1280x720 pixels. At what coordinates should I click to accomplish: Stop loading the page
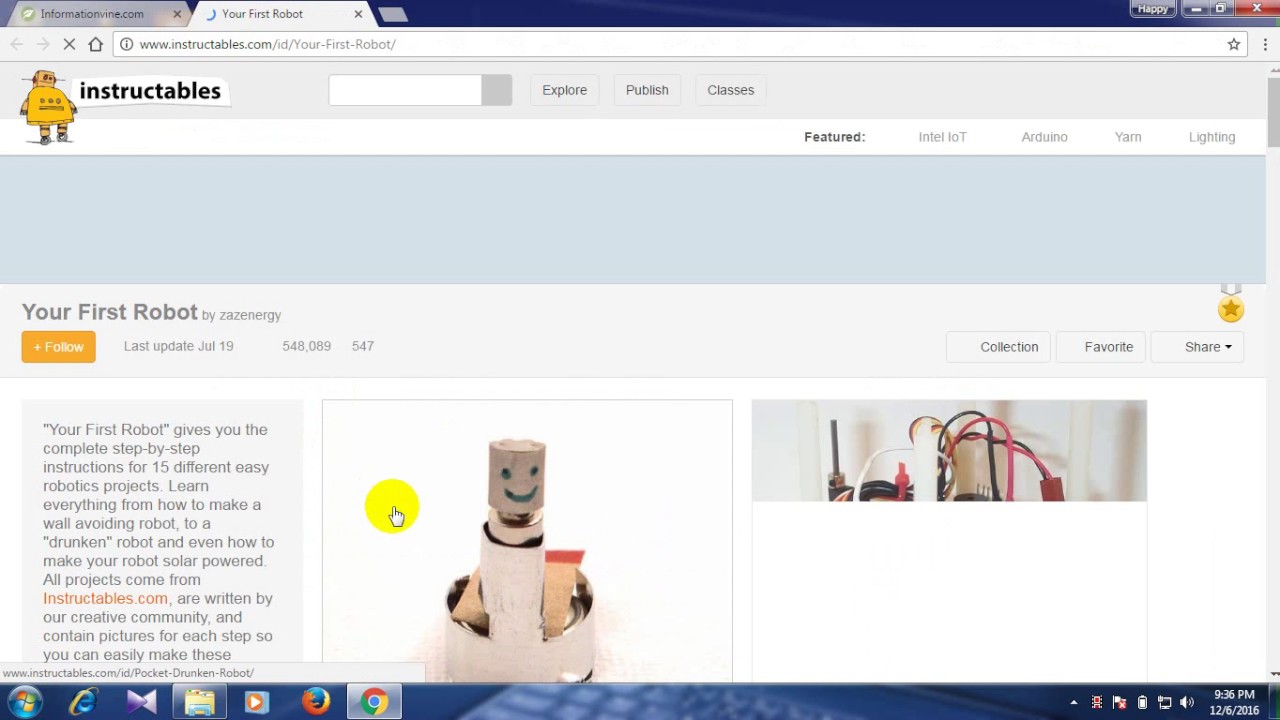click(69, 44)
